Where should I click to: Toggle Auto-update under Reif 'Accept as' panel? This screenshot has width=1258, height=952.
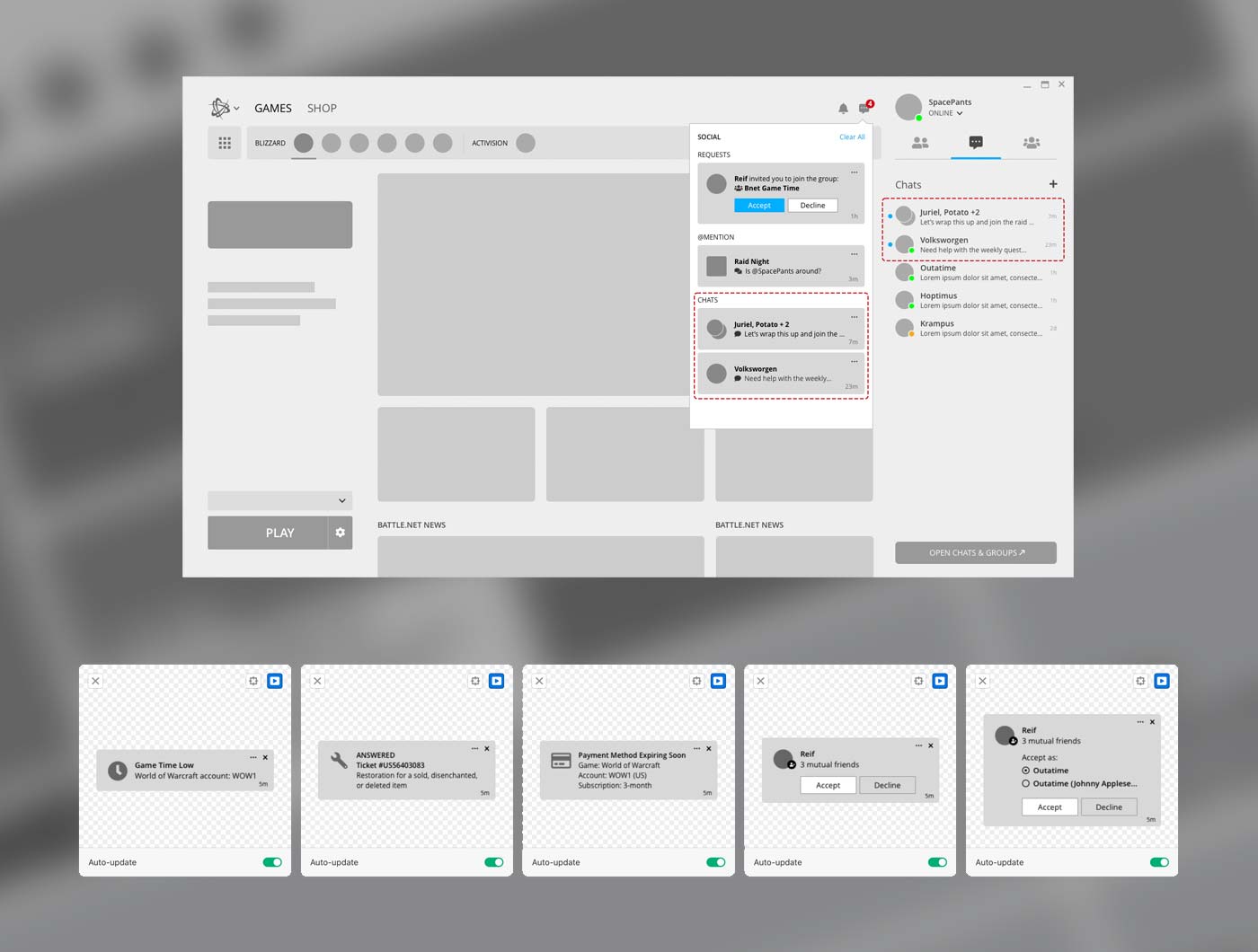[x=1159, y=862]
